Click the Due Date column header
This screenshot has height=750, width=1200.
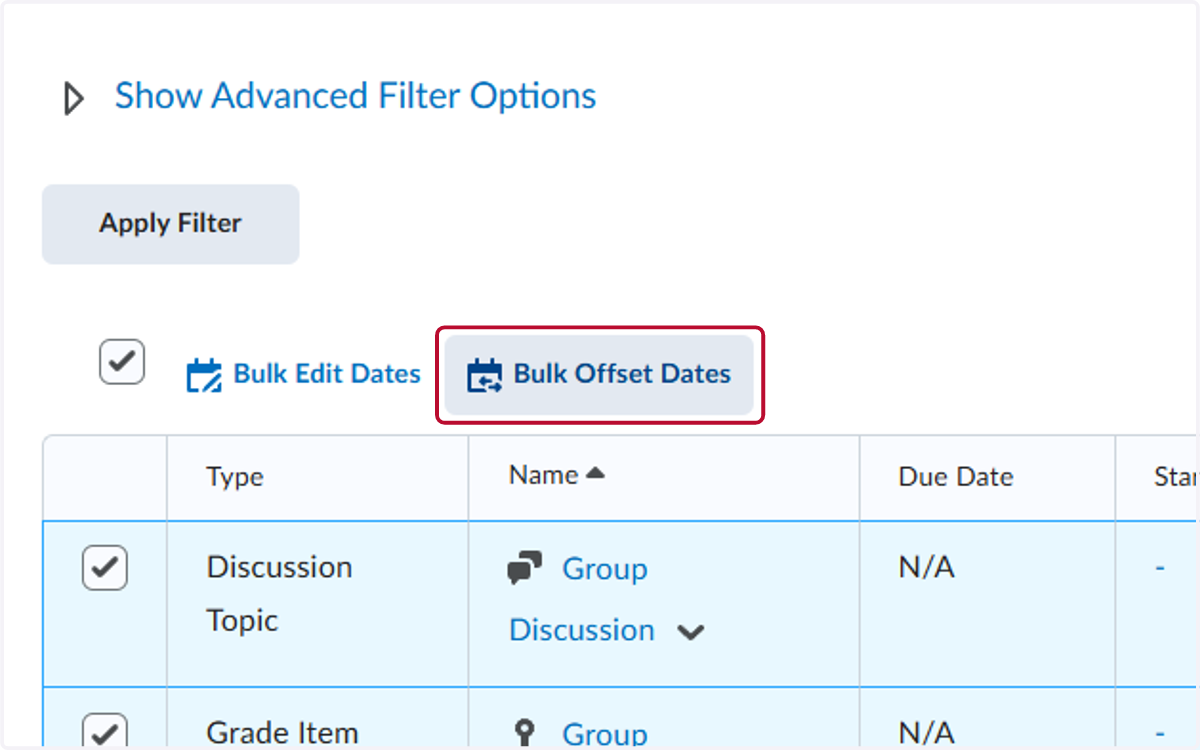pos(956,477)
